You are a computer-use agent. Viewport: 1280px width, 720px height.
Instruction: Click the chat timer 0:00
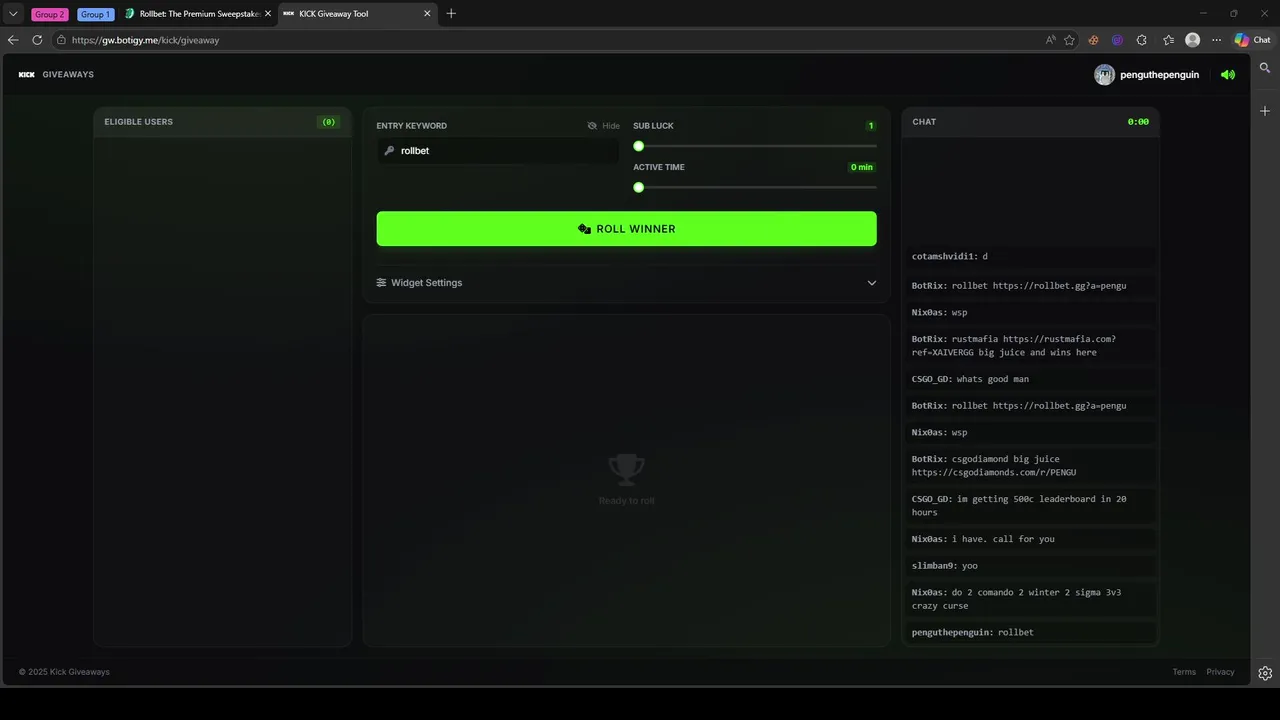(1138, 122)
